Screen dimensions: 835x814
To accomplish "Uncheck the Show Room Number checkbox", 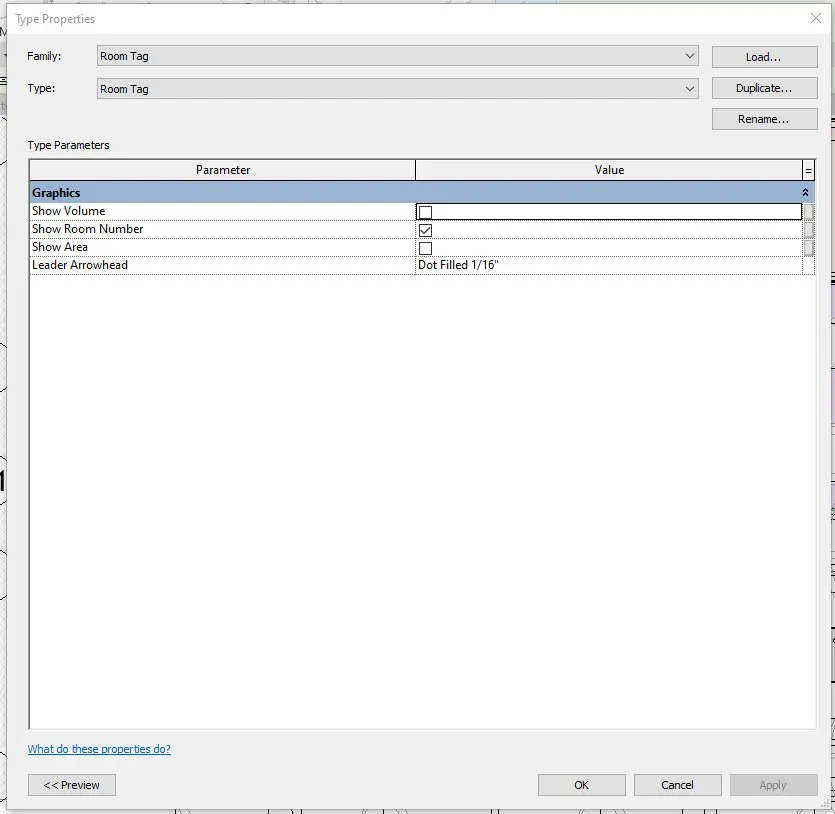I will coord(425,230).
